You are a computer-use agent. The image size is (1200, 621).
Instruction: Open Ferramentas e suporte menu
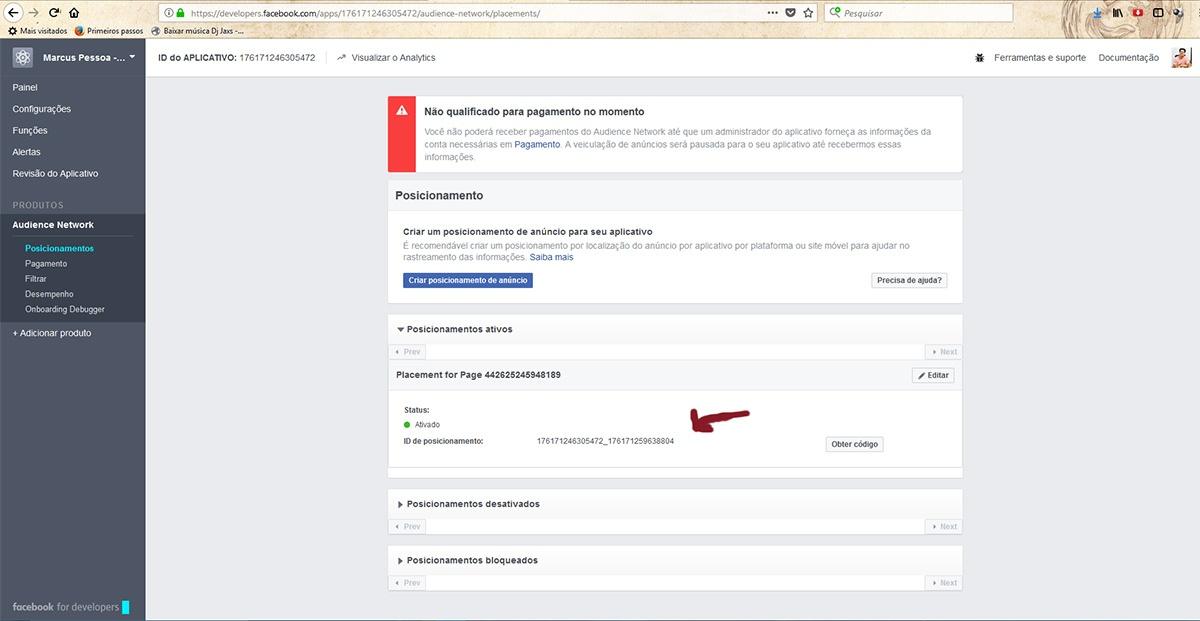[x=1040, y=58]
